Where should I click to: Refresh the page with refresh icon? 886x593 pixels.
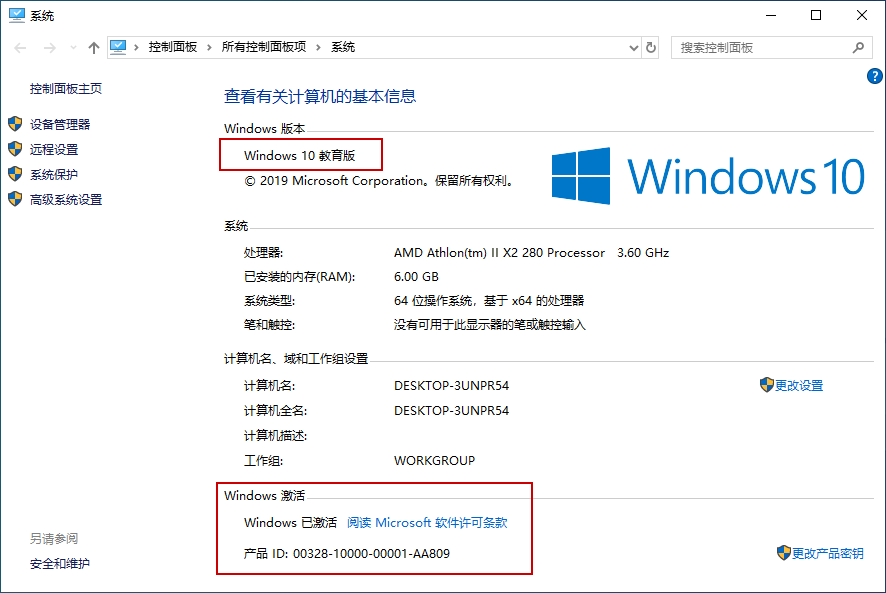[x=651, y=47]
